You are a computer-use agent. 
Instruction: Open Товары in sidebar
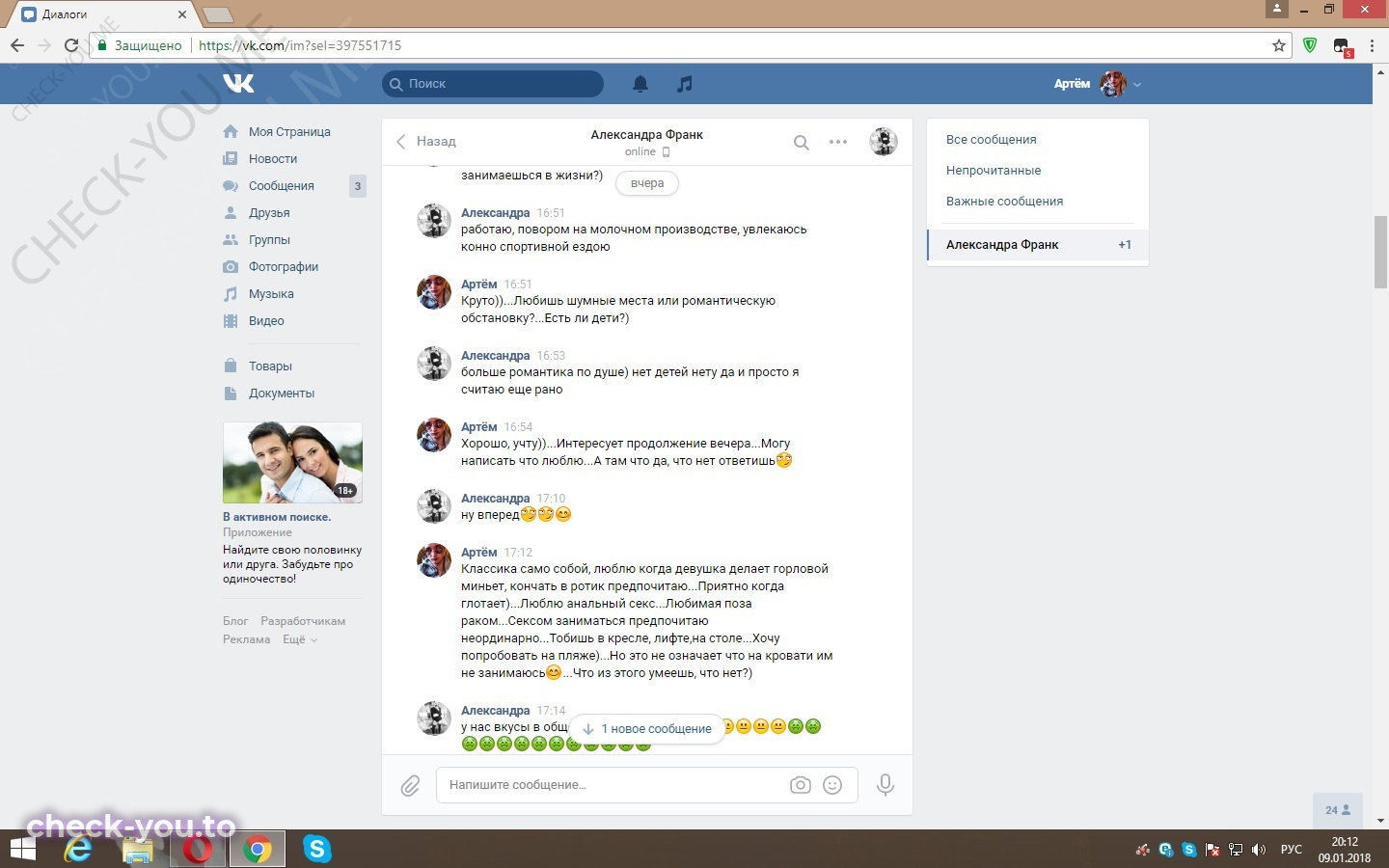coord(270,366)
